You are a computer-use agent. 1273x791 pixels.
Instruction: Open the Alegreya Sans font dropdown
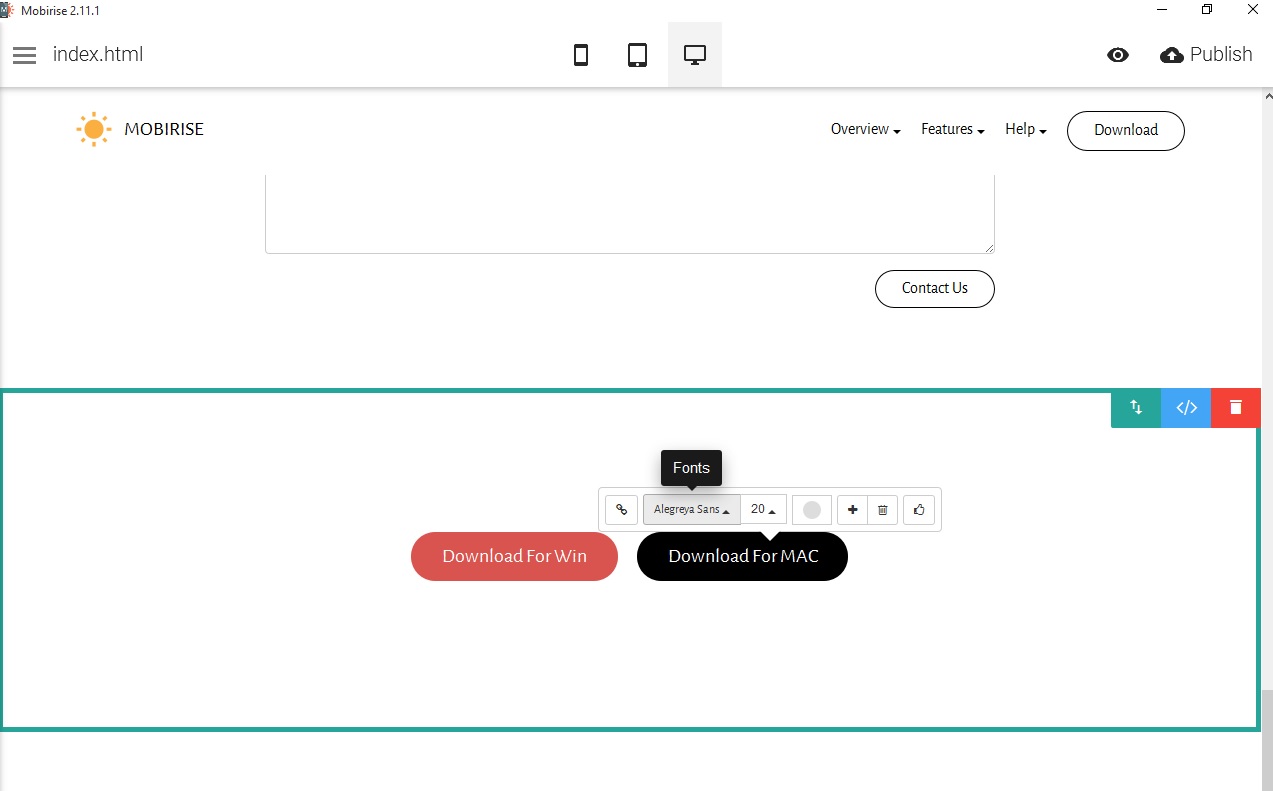coord(691,509)
